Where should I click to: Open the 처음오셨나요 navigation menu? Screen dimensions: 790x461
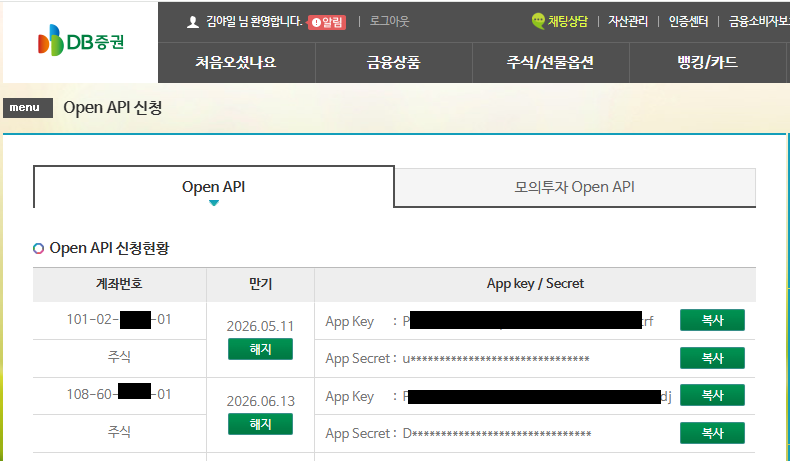(236, 63)
